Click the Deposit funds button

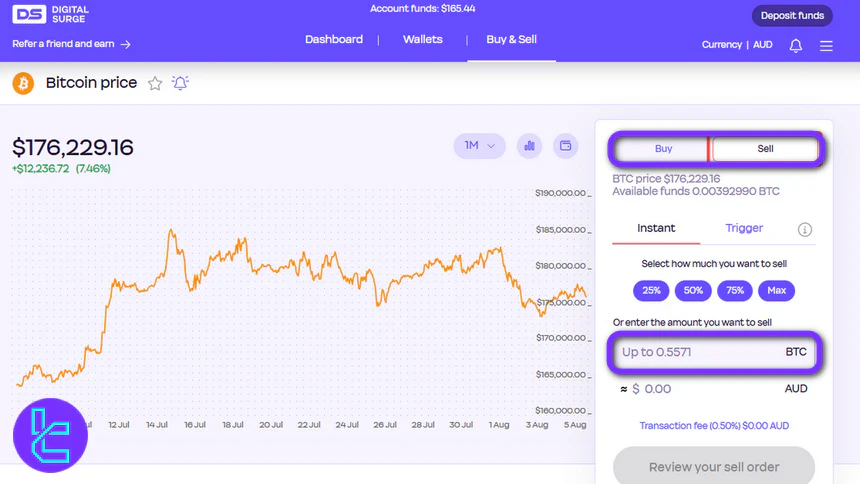pos(792,16)
